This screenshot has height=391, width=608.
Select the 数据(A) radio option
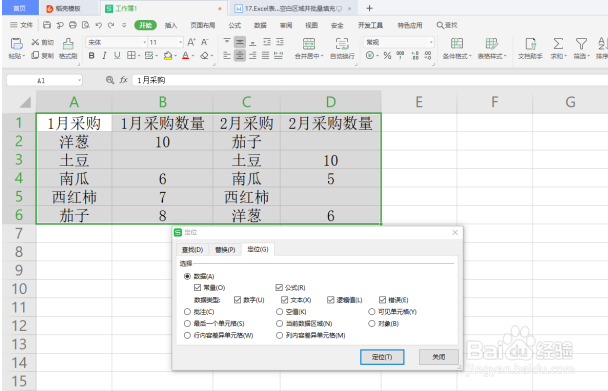coord(187,276)
